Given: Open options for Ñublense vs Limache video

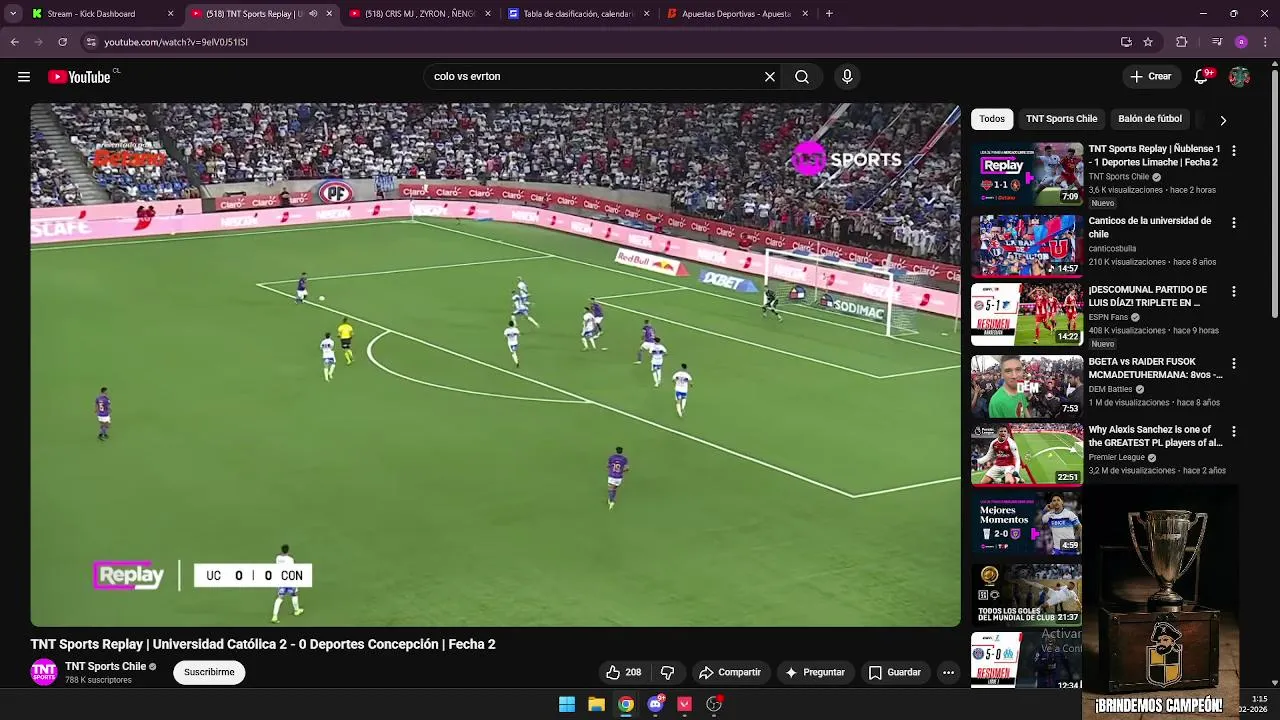Looking at the screenshot, I should [1233, 151].
